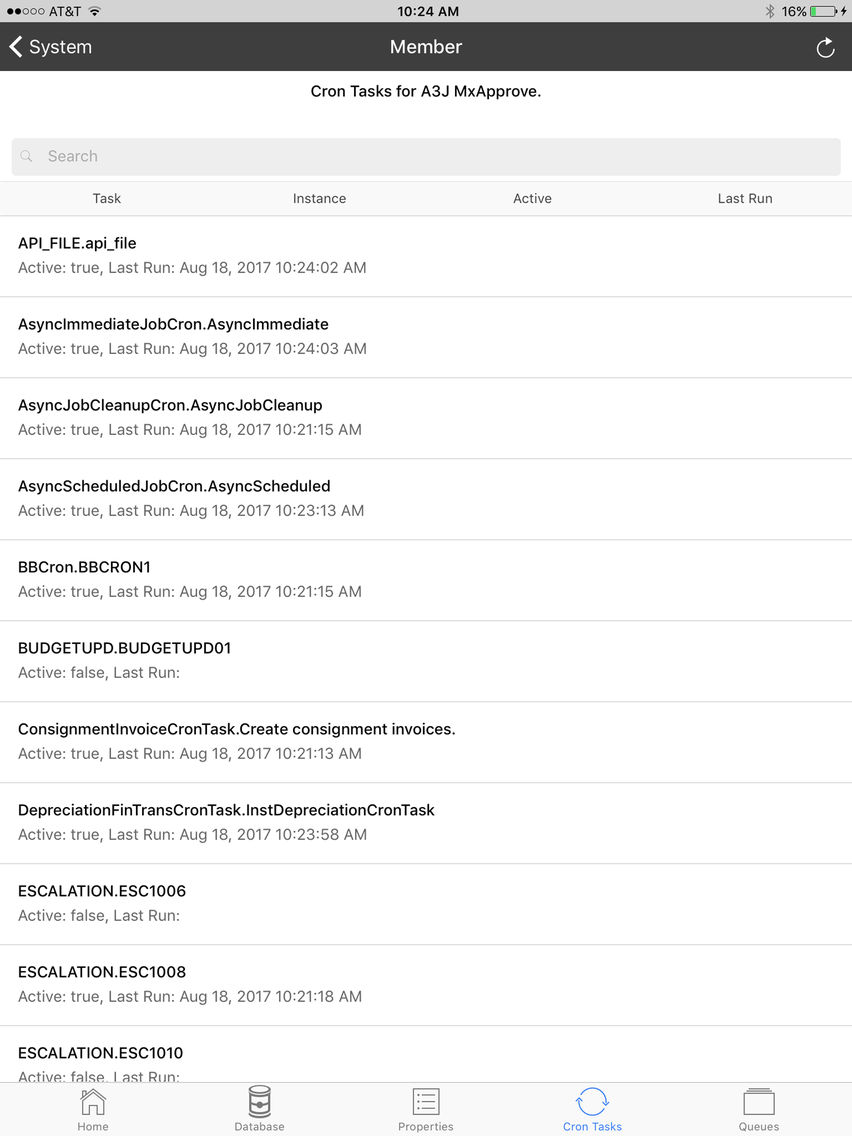Open the ESCALATION.ESC1010 task
The image size is (852, 1136).
click(426, 1055)
